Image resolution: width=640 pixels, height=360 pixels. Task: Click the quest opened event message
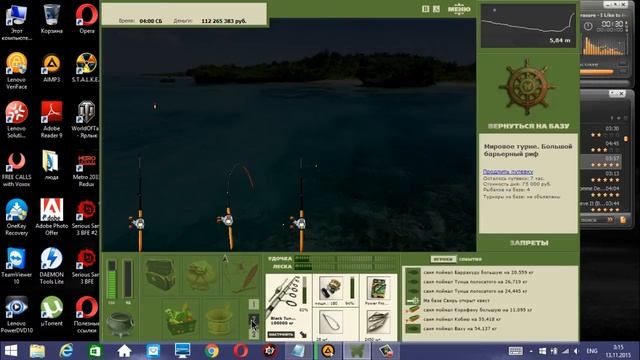[456, 300]
